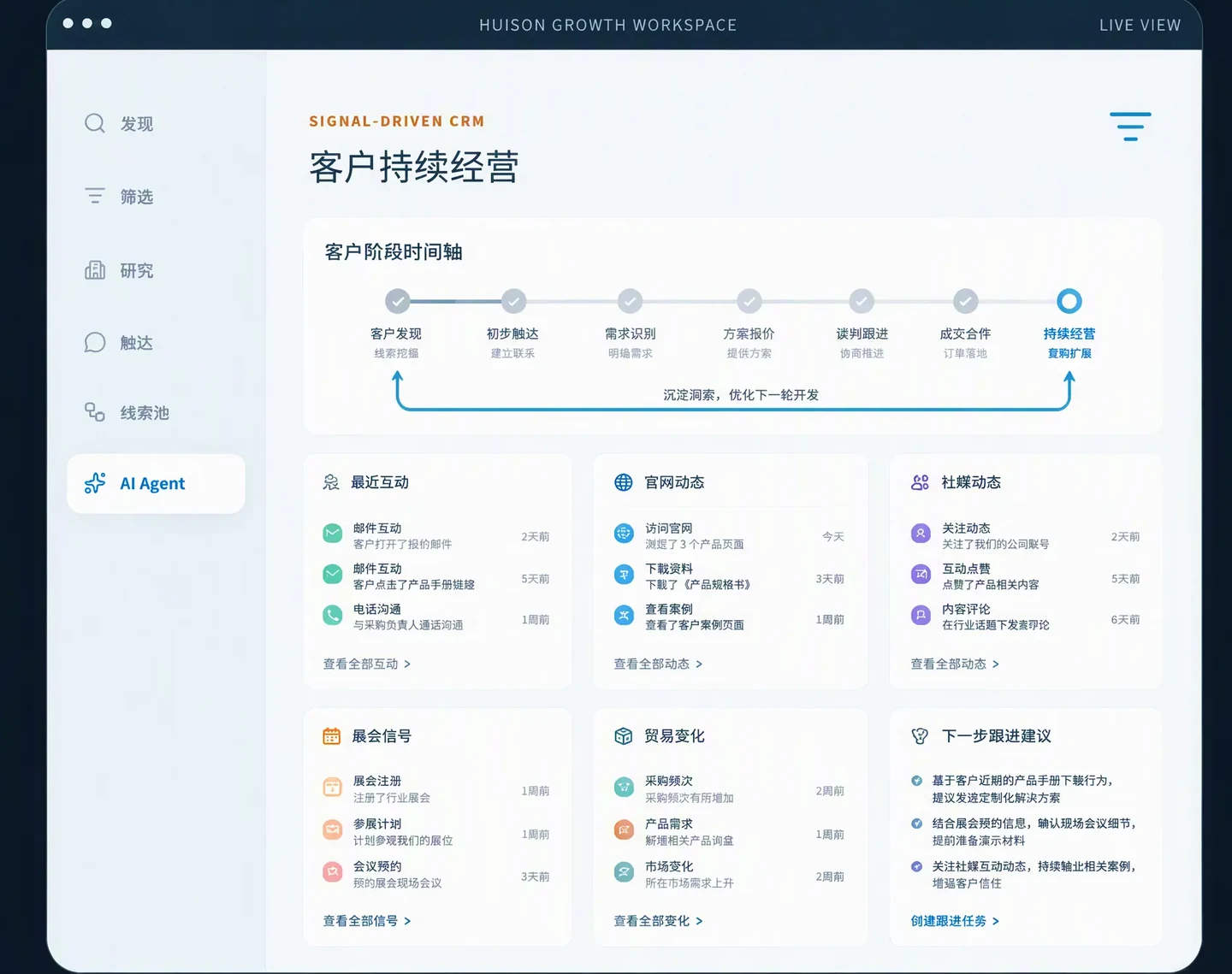Select the 筛选 item in sidebar
The height and width of the screenshot is (974, 1232).
pyautogui.click(x=118, y=197)
